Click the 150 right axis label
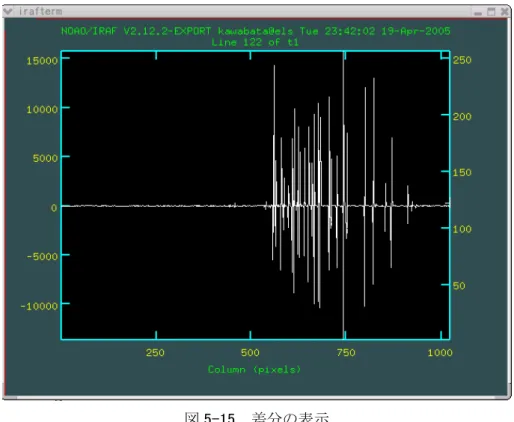The height and width of the screenshot is (422, 514). [462, 173]
